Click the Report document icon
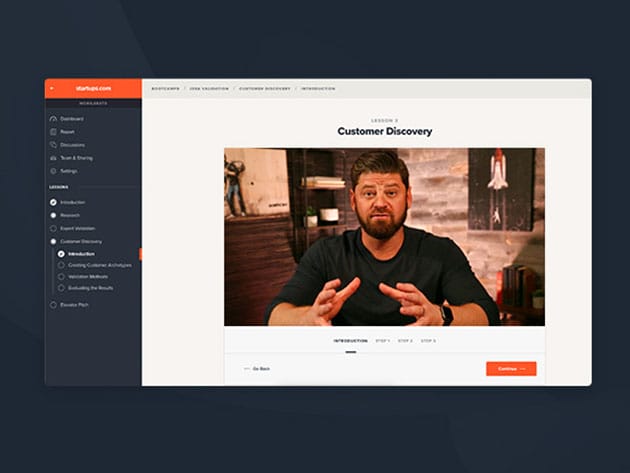 pyautogui.click(x=53, y=132)
